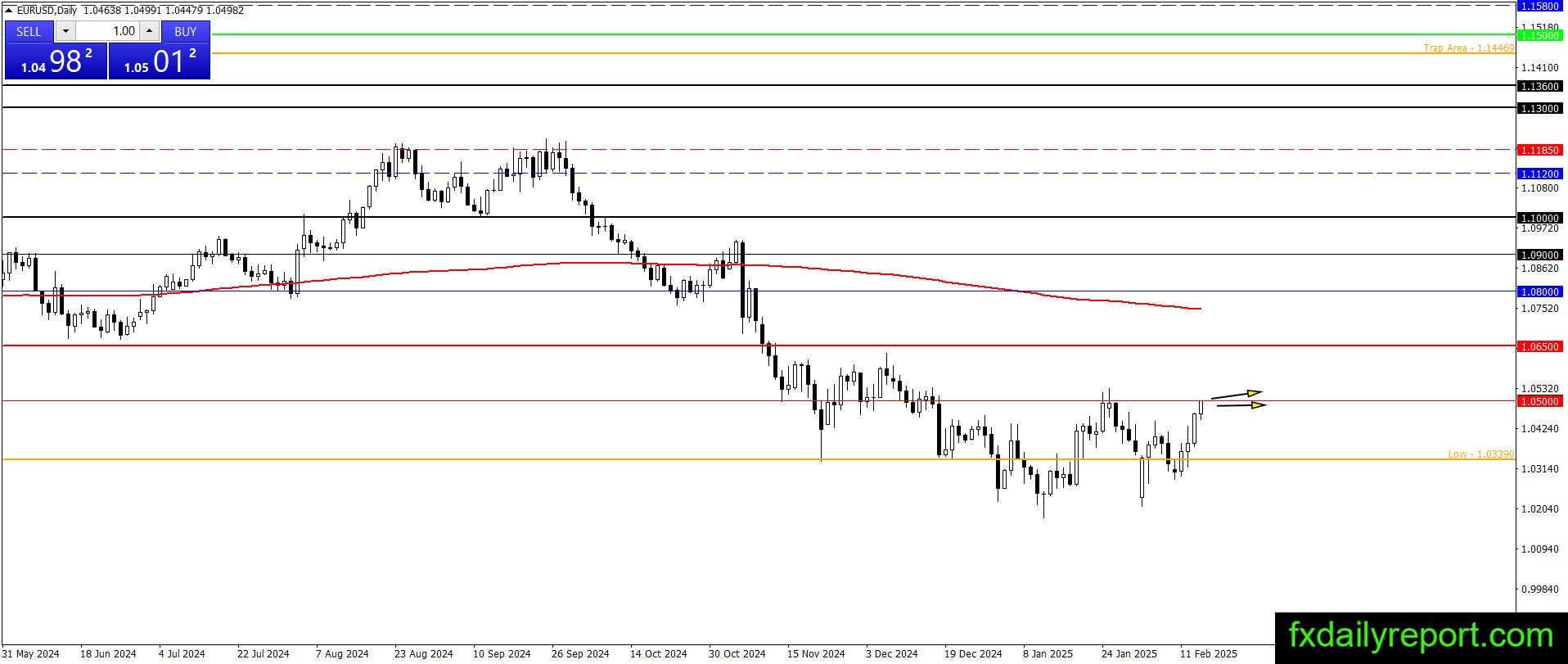
Task: Click the blue 1.11200 price tag
Action: pos(1539,174)
